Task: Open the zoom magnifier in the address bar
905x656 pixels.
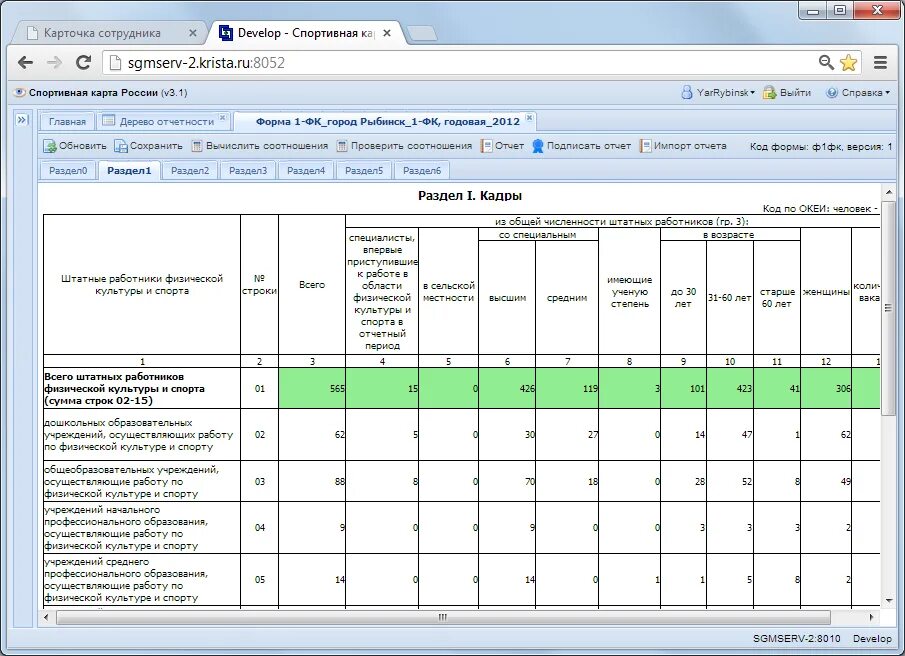Action: 827,62
